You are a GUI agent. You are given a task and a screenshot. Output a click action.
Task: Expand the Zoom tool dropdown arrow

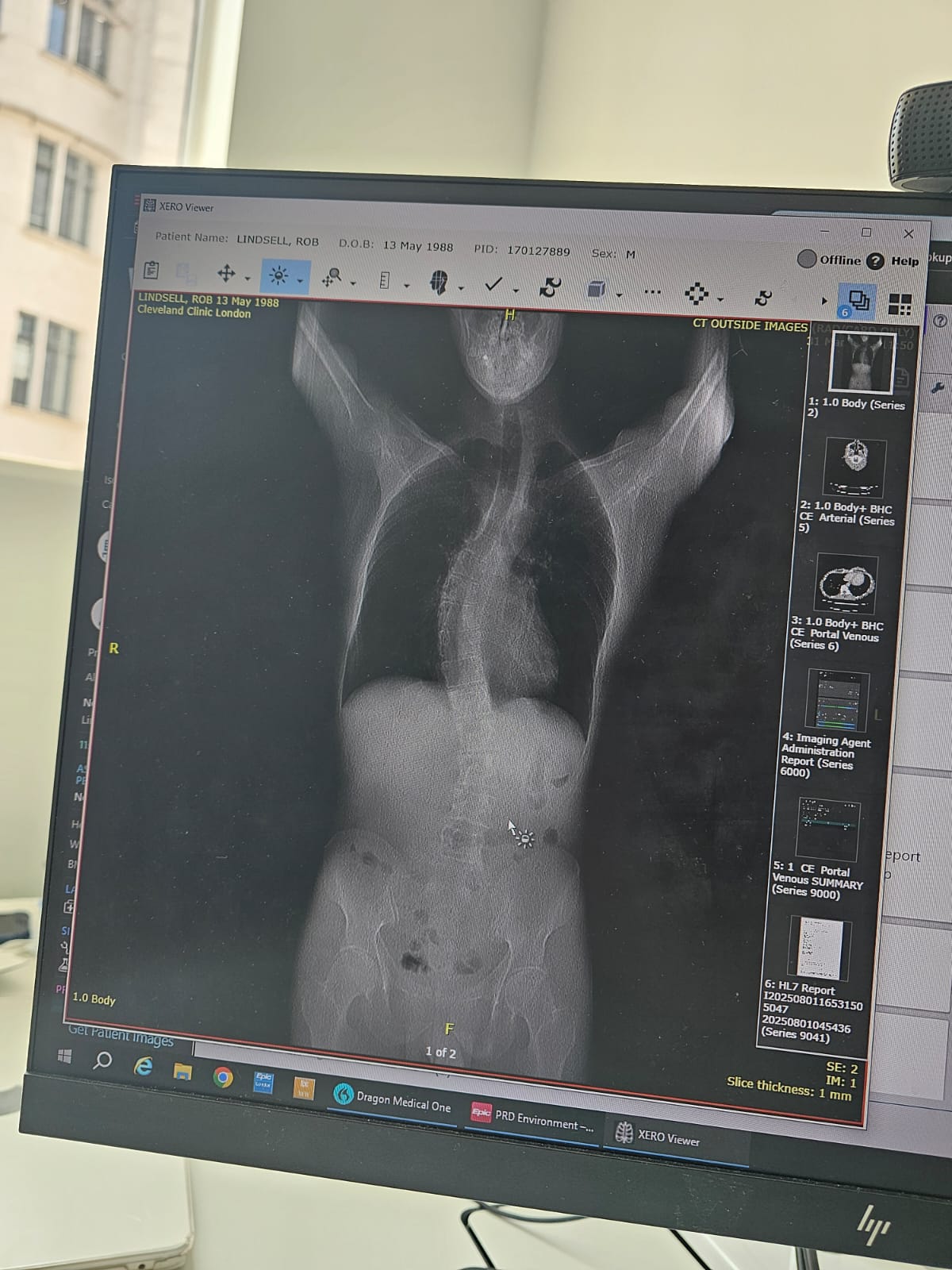(x=353, y=283)
